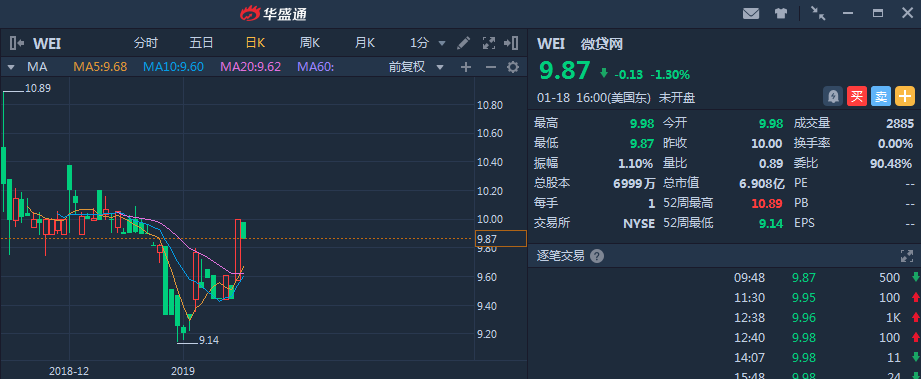921x379 pixels.
Task: Click the 今开 value 9.98
Action: pos(771,123)
